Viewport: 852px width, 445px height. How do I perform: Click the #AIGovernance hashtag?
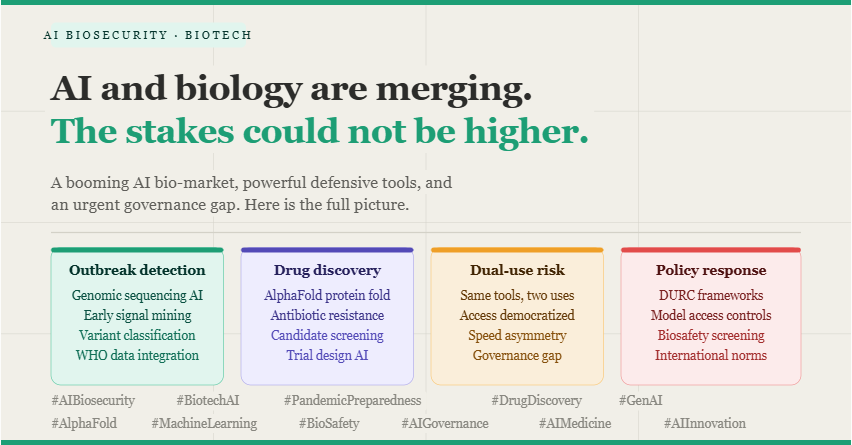pos(444,423)
